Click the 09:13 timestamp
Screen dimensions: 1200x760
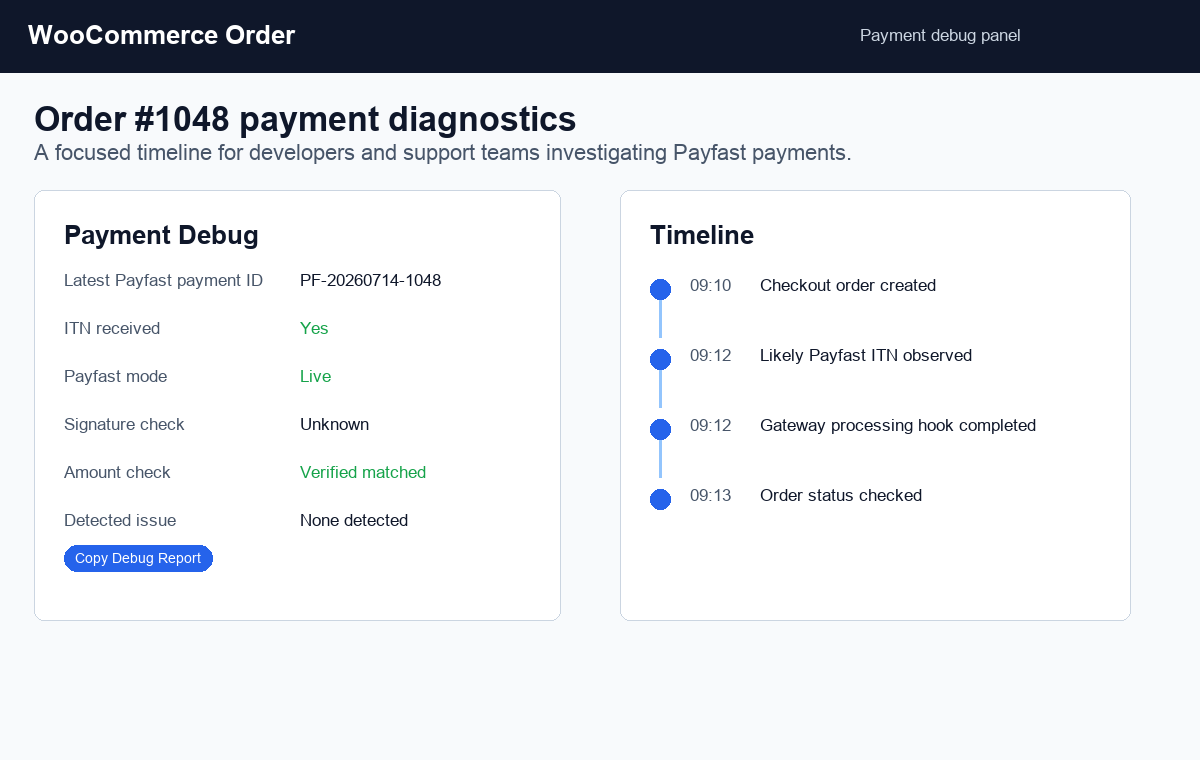tap(711, 496)
